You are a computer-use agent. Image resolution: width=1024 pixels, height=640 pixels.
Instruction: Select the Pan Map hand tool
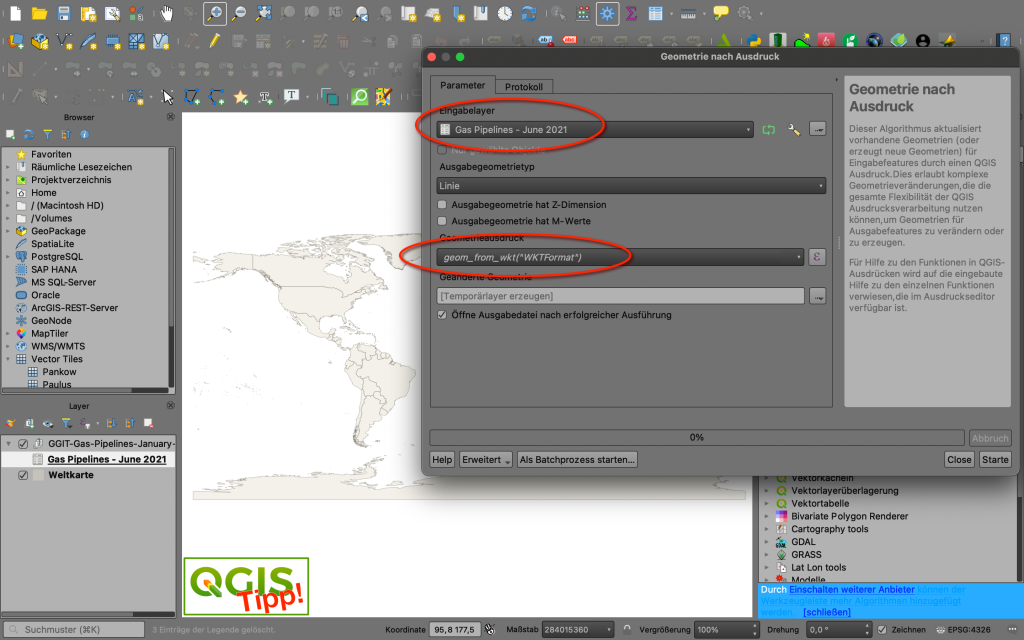click(167, 13)
